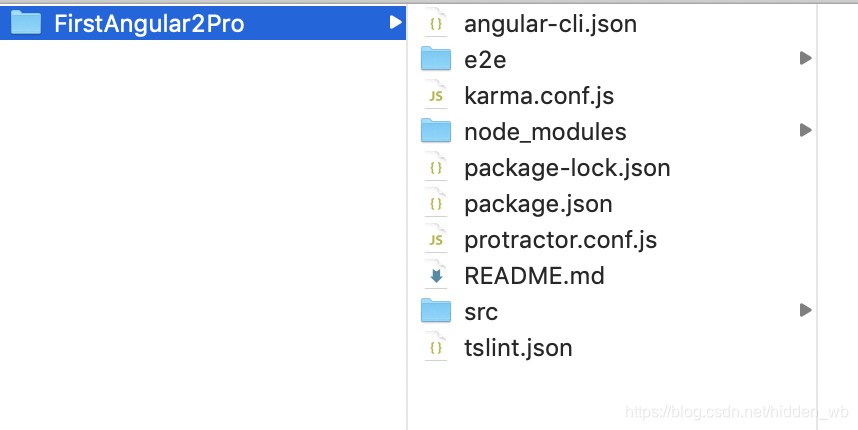Select the src folder name

pos(481,312)
